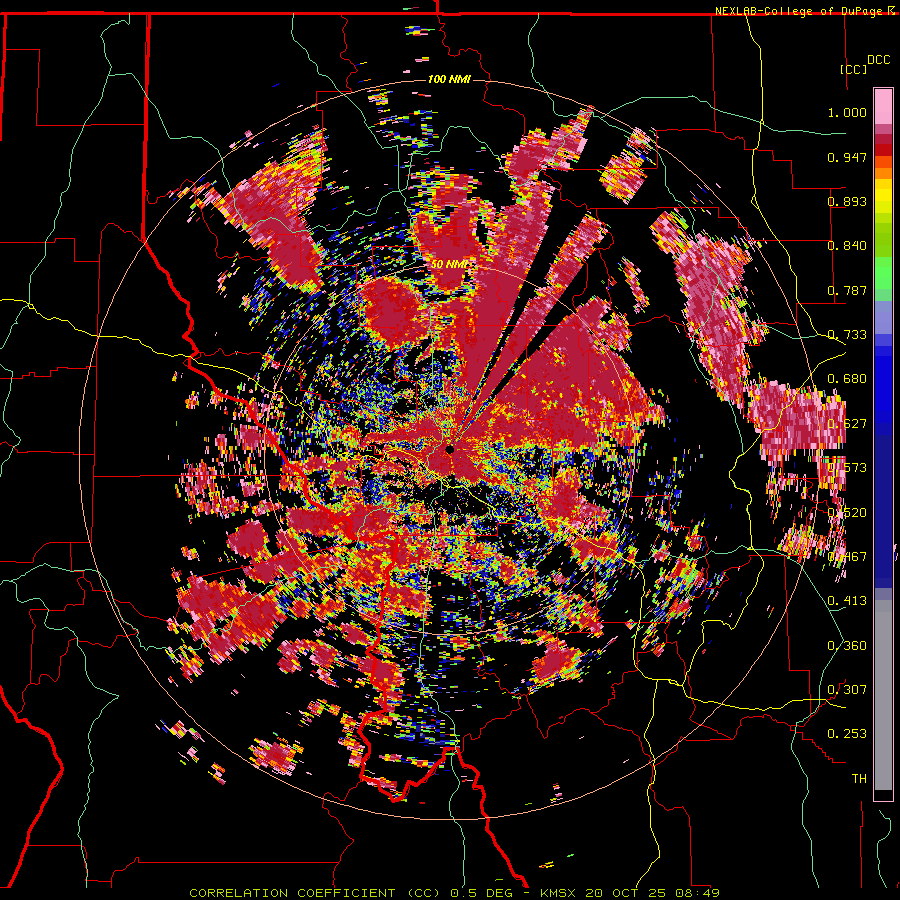
Task: Pick the light pink top color bar segment
Action: [x=883, y=106]
